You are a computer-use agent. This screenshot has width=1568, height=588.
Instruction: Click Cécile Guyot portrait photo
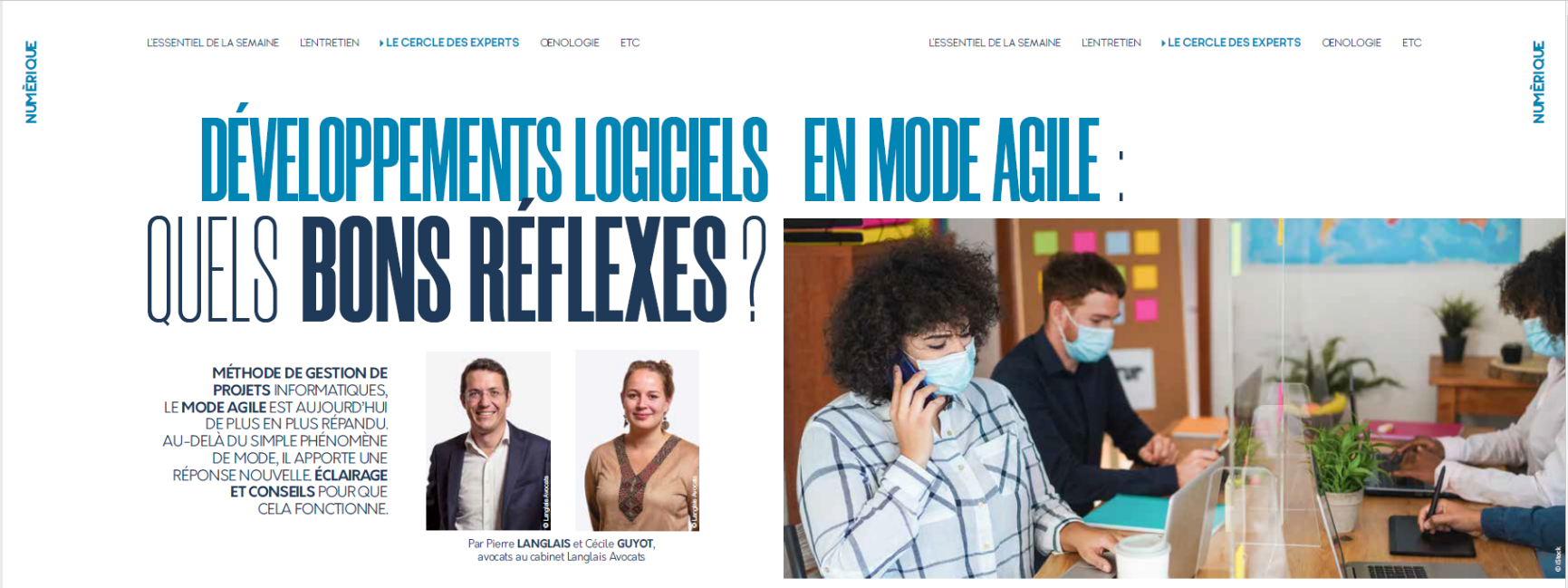(x=638, y=440)
